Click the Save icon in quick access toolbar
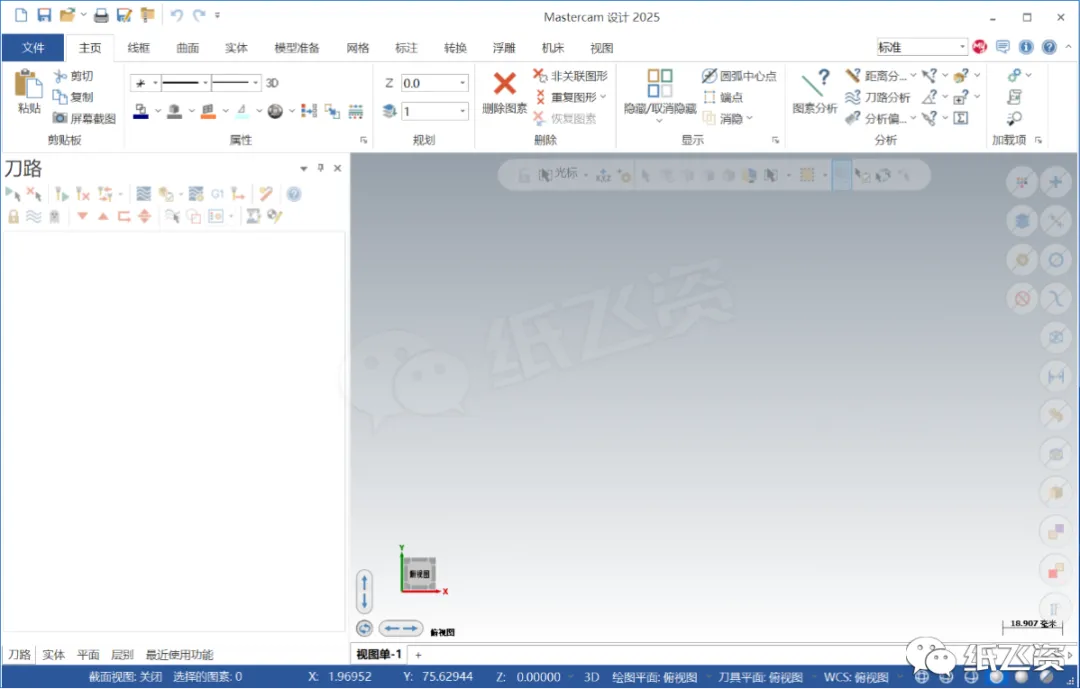This screenshot has height=689, width=1080. [44, 15]
